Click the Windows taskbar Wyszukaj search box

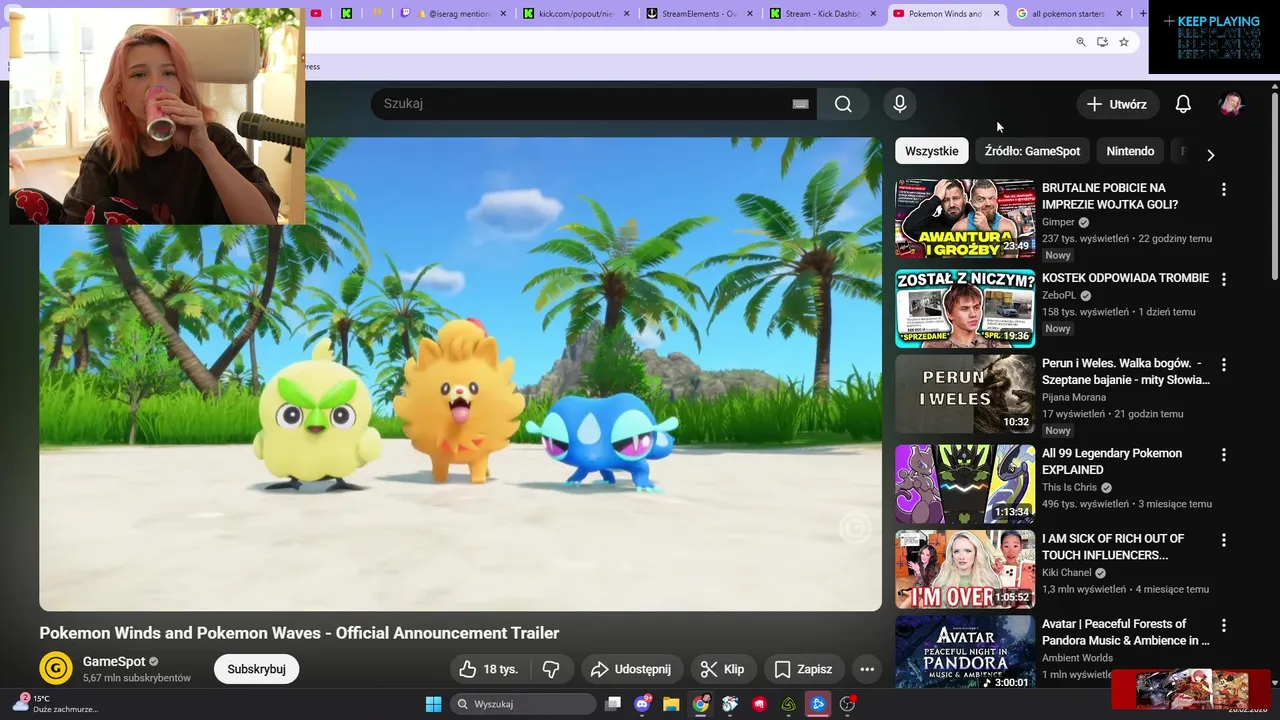tap(523, 704)
